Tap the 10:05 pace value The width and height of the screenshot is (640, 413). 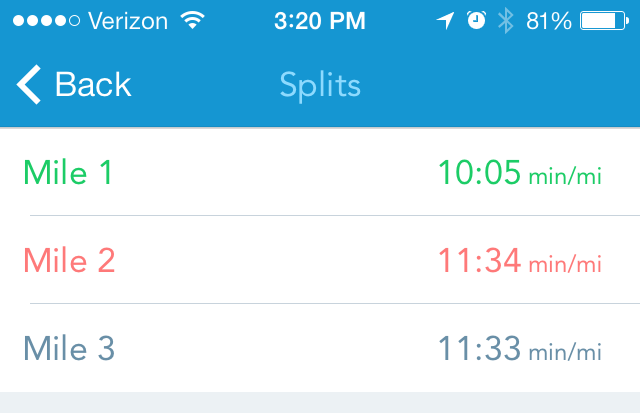(x=479, y=173)
